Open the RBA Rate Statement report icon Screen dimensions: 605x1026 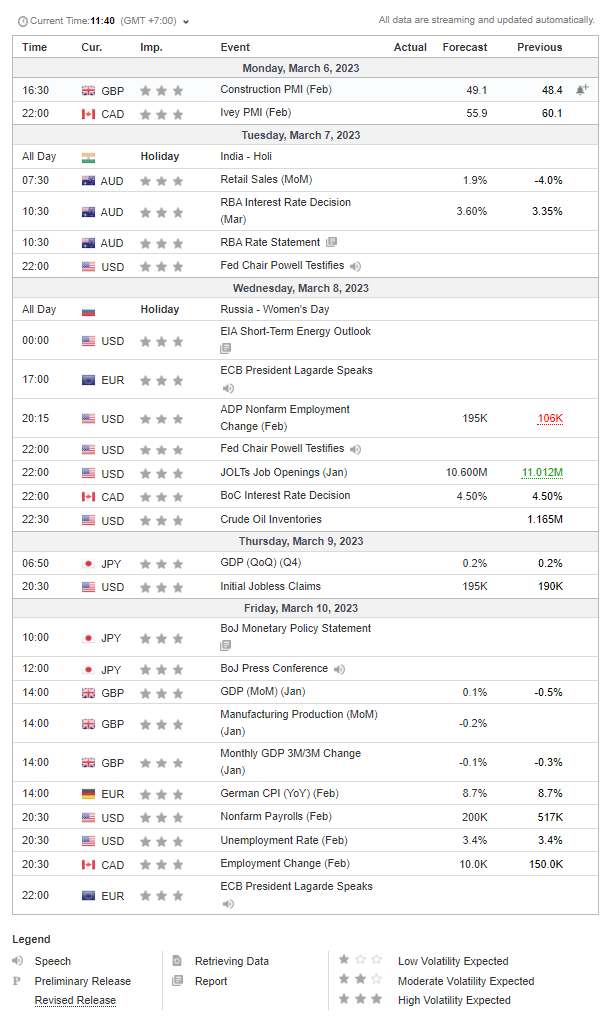[332, 242]
